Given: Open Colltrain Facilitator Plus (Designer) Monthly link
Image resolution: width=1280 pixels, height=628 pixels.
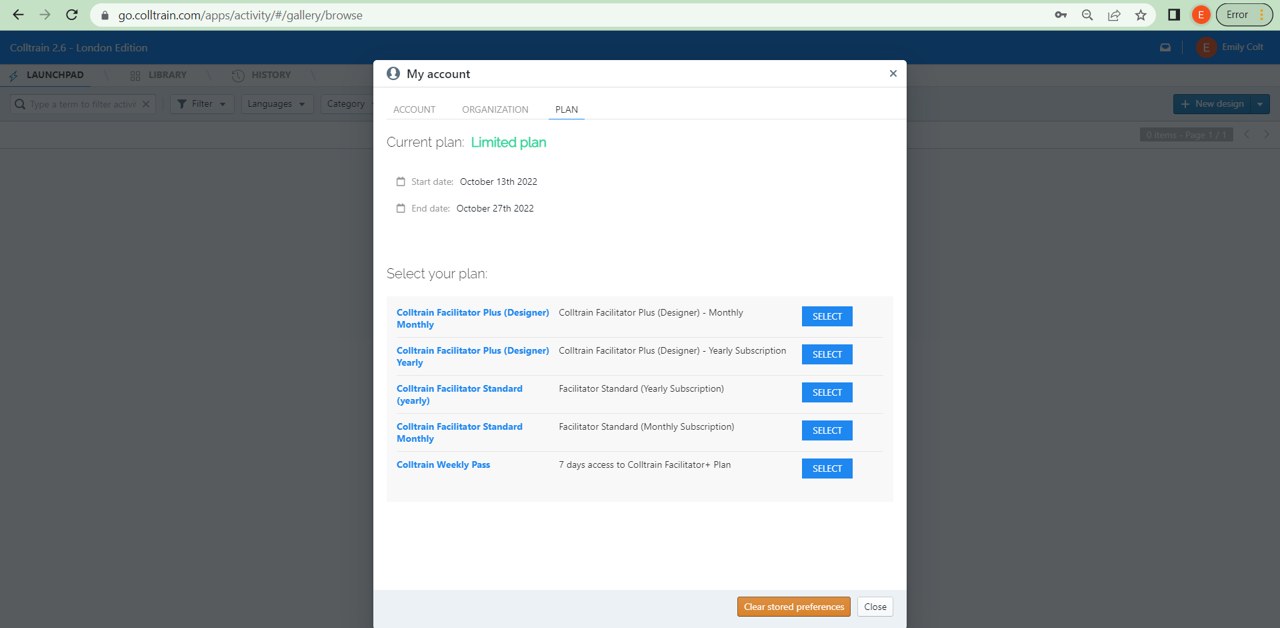Looking at the screenshot, I should [x=473, y=318].
